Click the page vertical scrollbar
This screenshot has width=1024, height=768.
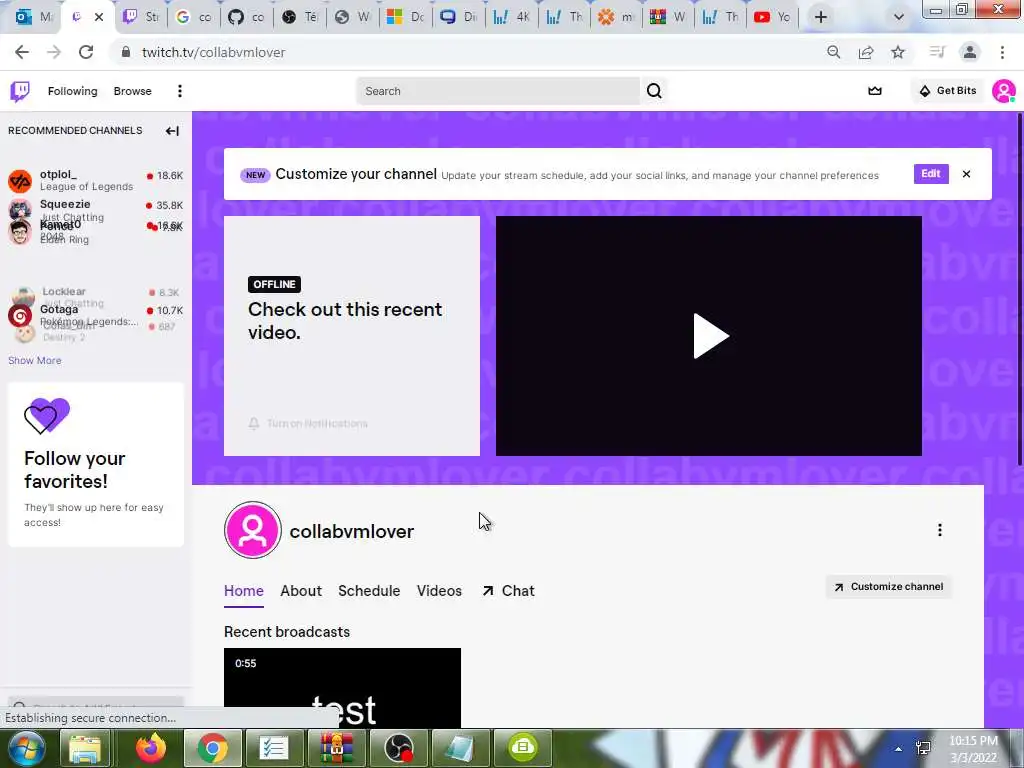pyautogui.click(x=1020, y=289)
